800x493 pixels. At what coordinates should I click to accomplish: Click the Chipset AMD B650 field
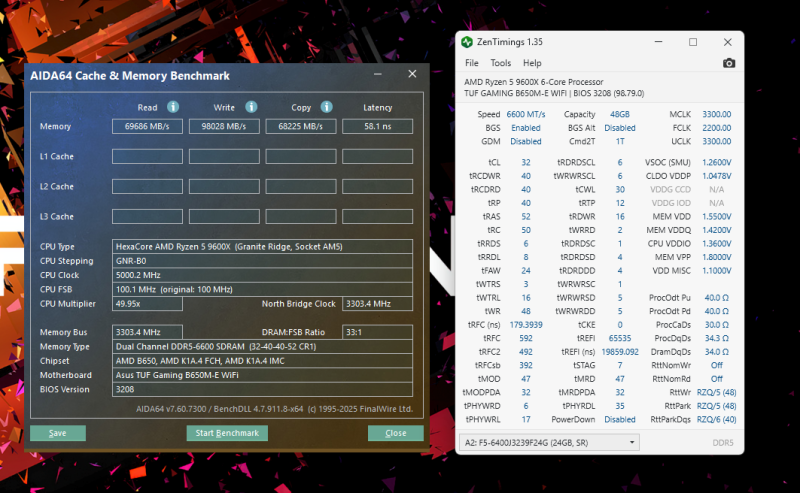262,361
